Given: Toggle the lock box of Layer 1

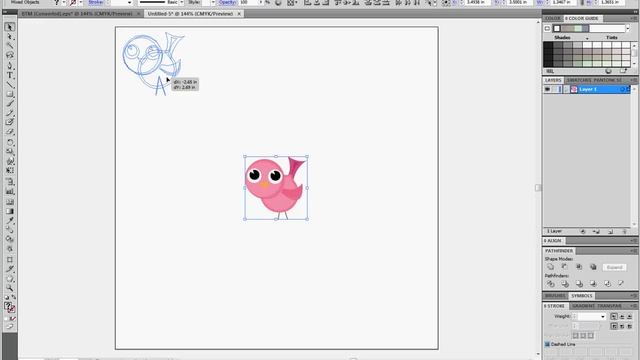Looking at the screenshot, I should coord(555,89).
